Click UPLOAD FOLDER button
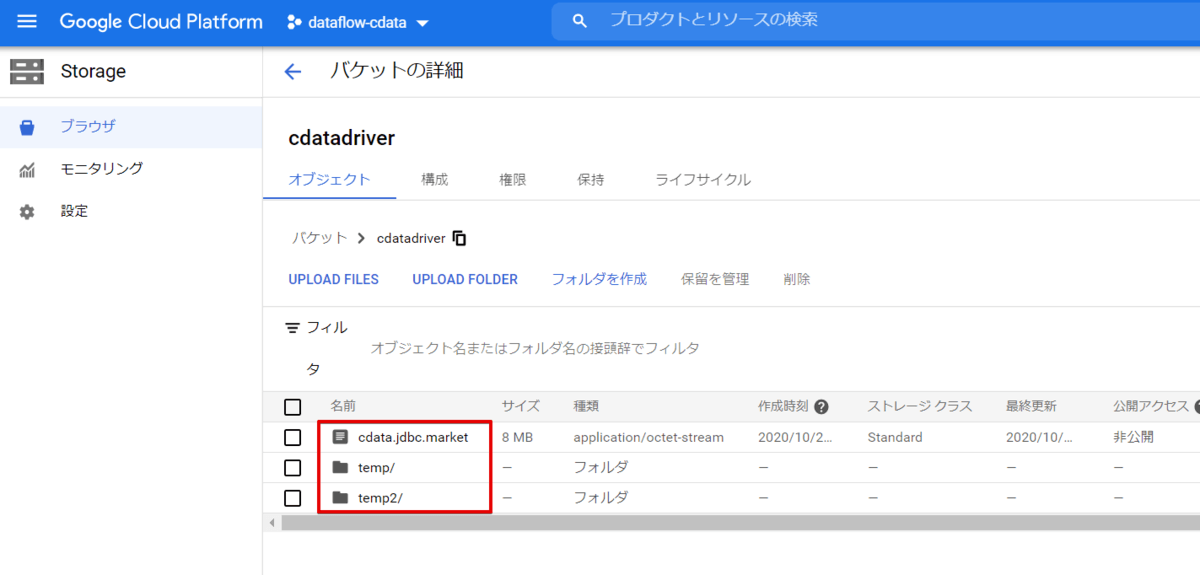This screenshot has width=1200, height=575. [465, 279]
